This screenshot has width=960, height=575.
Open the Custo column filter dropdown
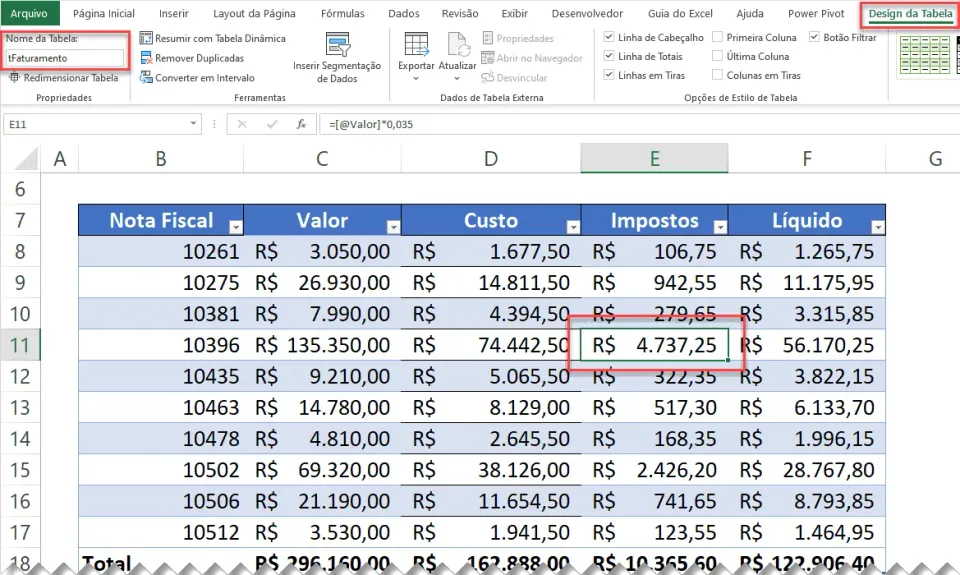coord(573,227)
